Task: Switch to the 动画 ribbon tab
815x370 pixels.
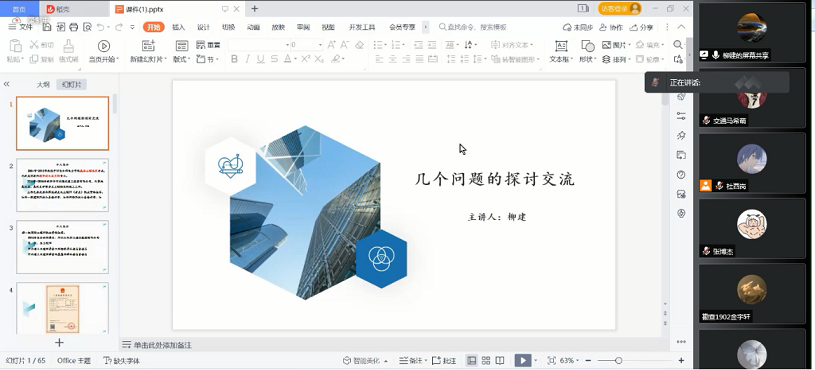Action: [x=253, y=27]
